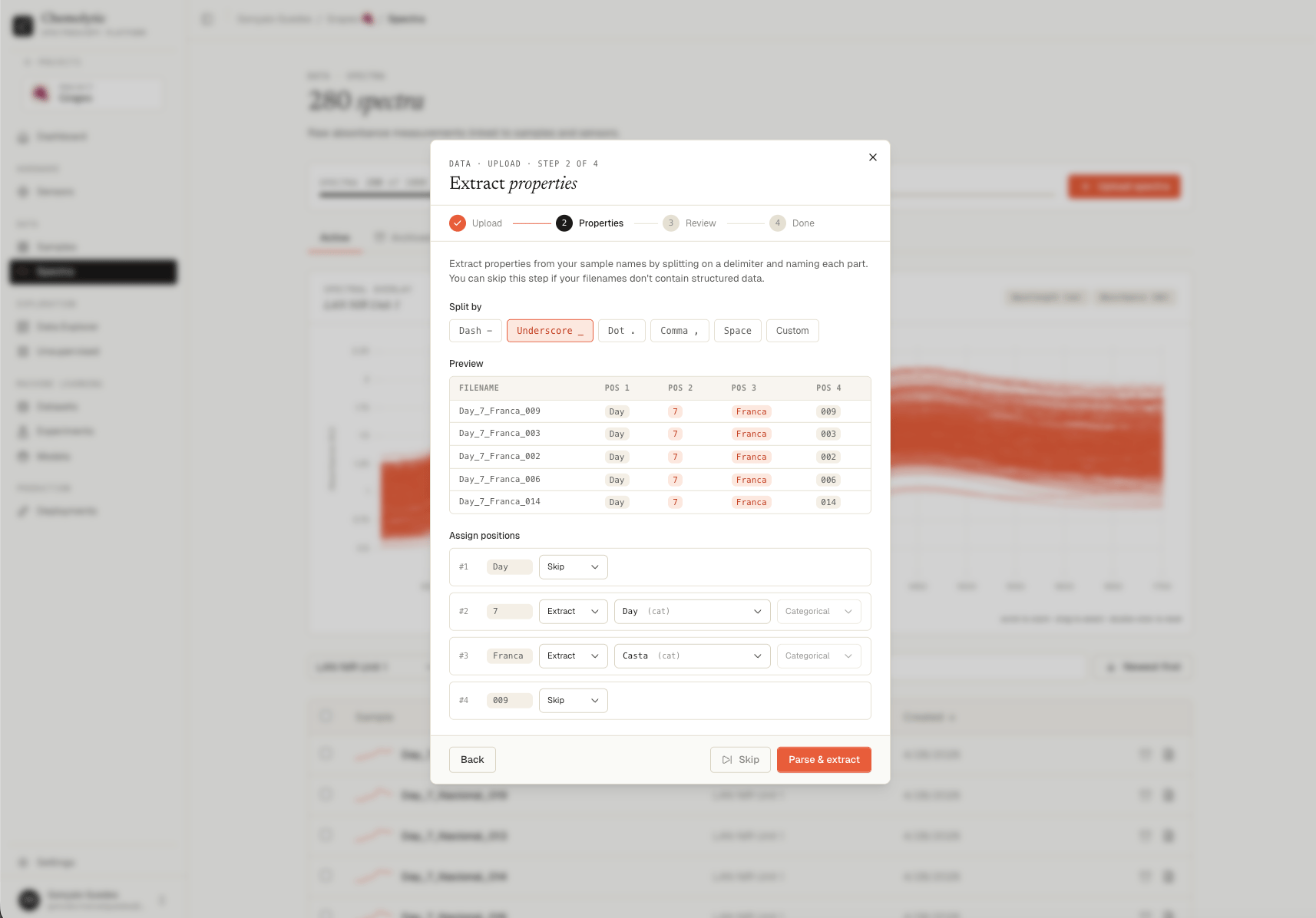Click the Skip step button
This screenshot has height=918, width=1316.
(x=740, y=760)
